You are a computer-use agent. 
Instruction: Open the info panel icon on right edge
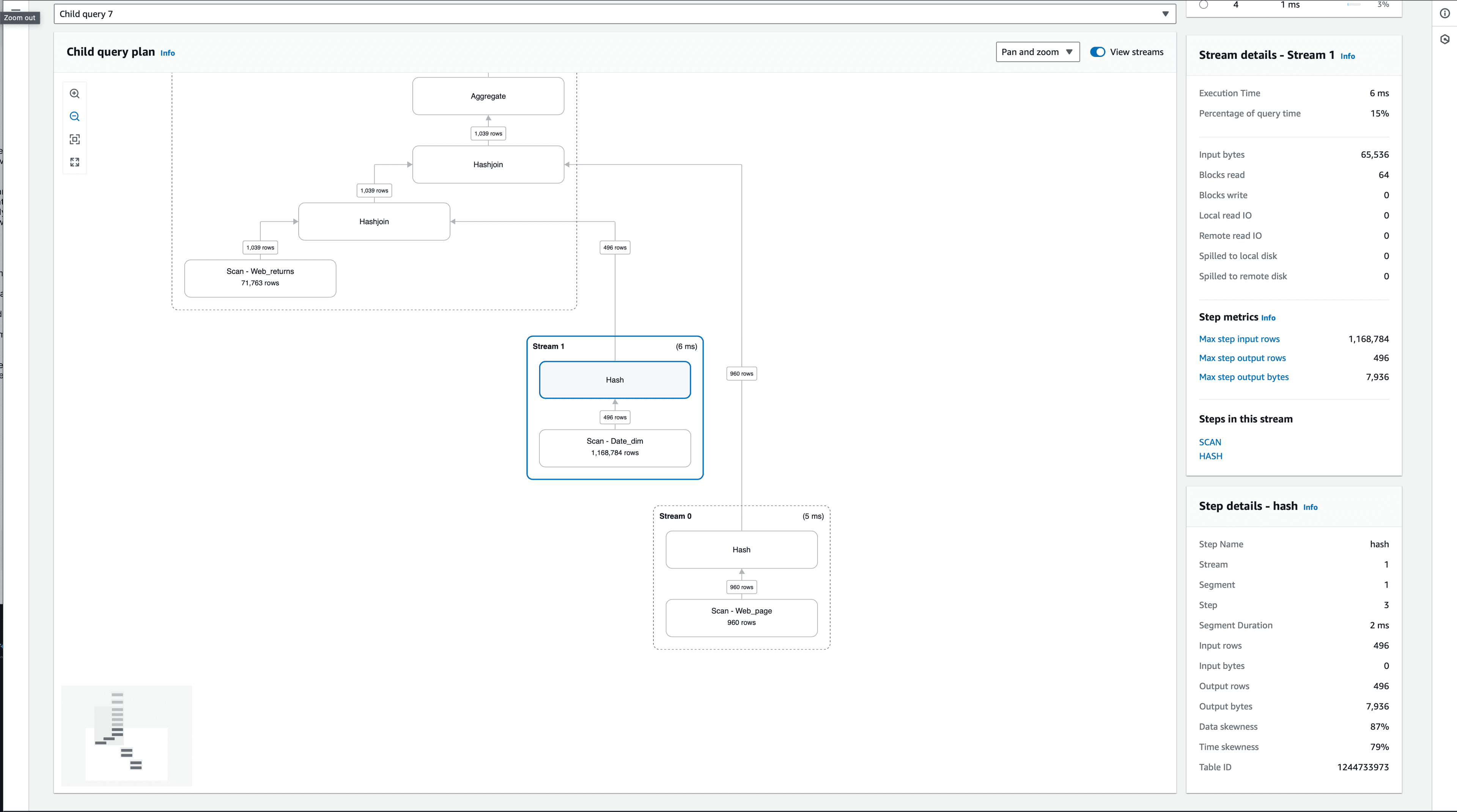1444,13
